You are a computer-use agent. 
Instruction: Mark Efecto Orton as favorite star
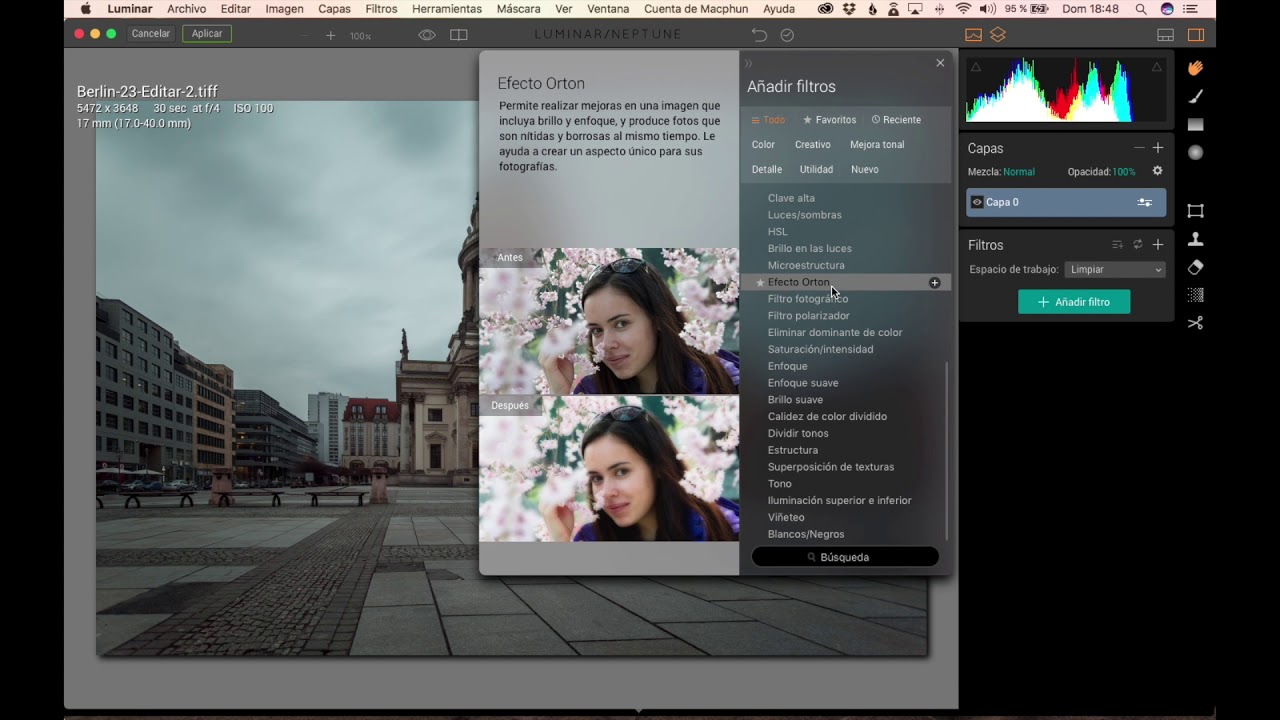(760, 283)
